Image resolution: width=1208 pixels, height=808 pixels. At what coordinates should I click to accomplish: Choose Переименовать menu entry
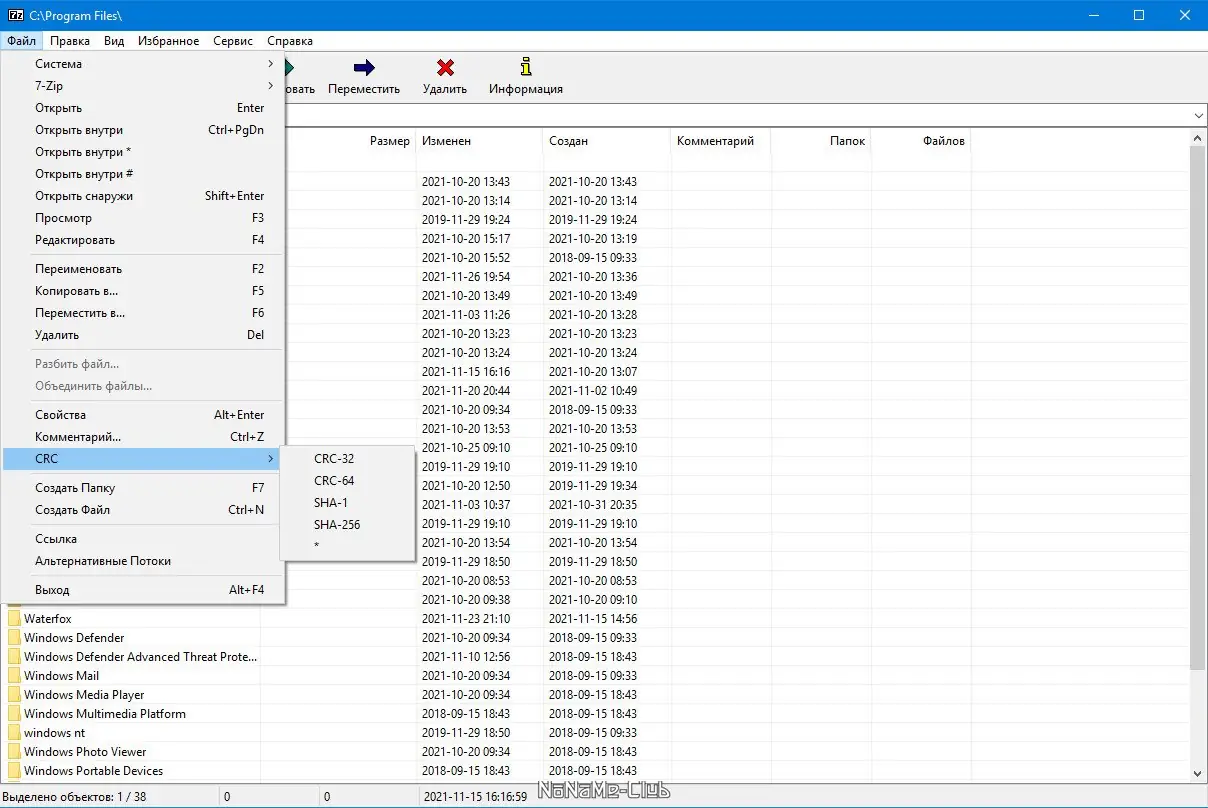pos(144,269)
